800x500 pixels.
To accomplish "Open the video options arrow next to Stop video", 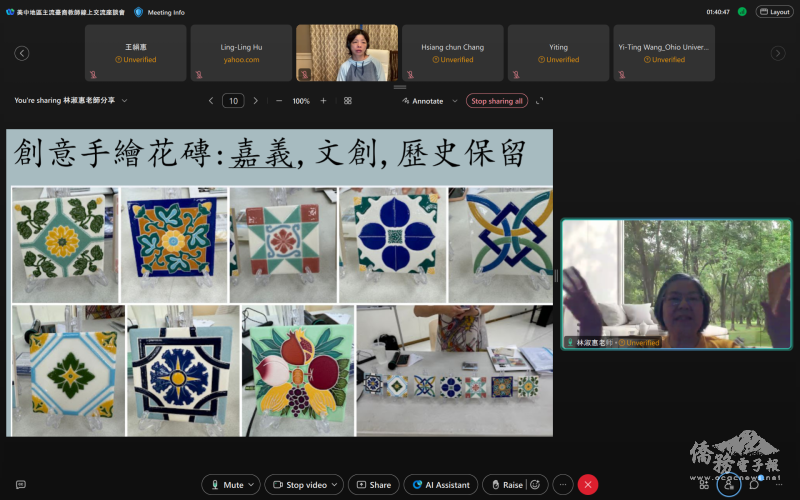I will 335,485.
